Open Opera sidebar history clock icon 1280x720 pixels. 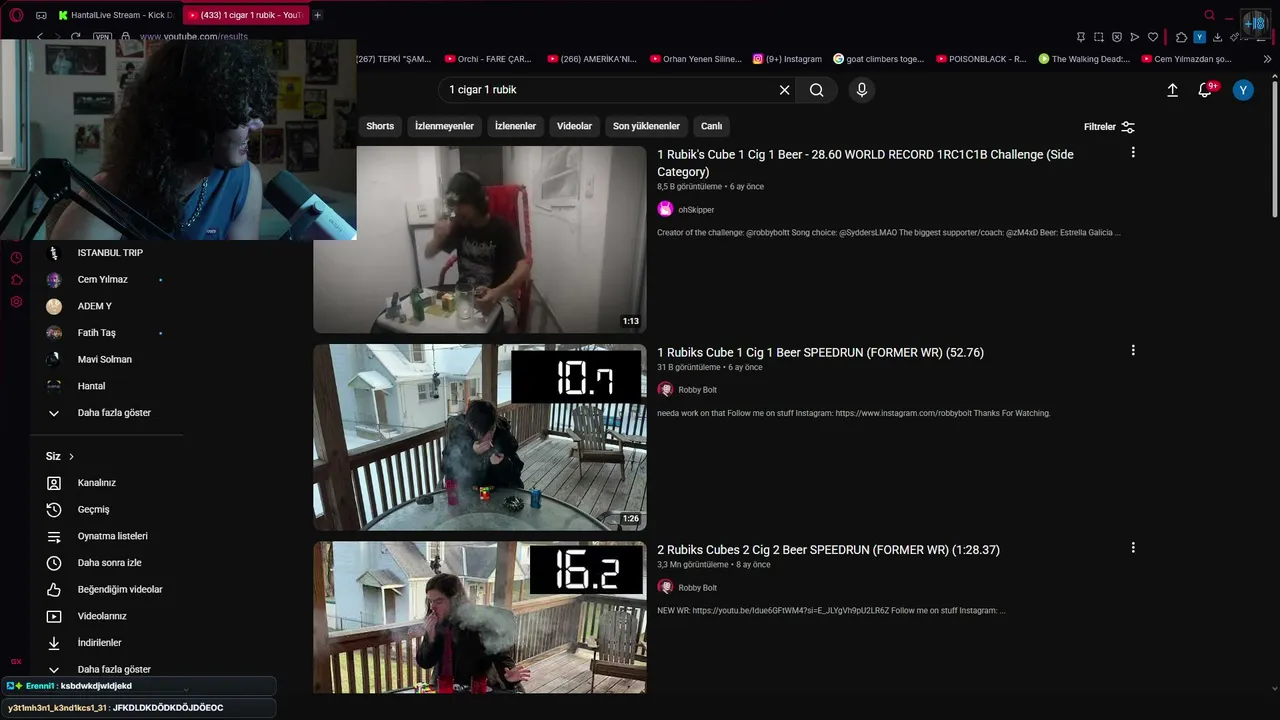click(x=16, y=257)
